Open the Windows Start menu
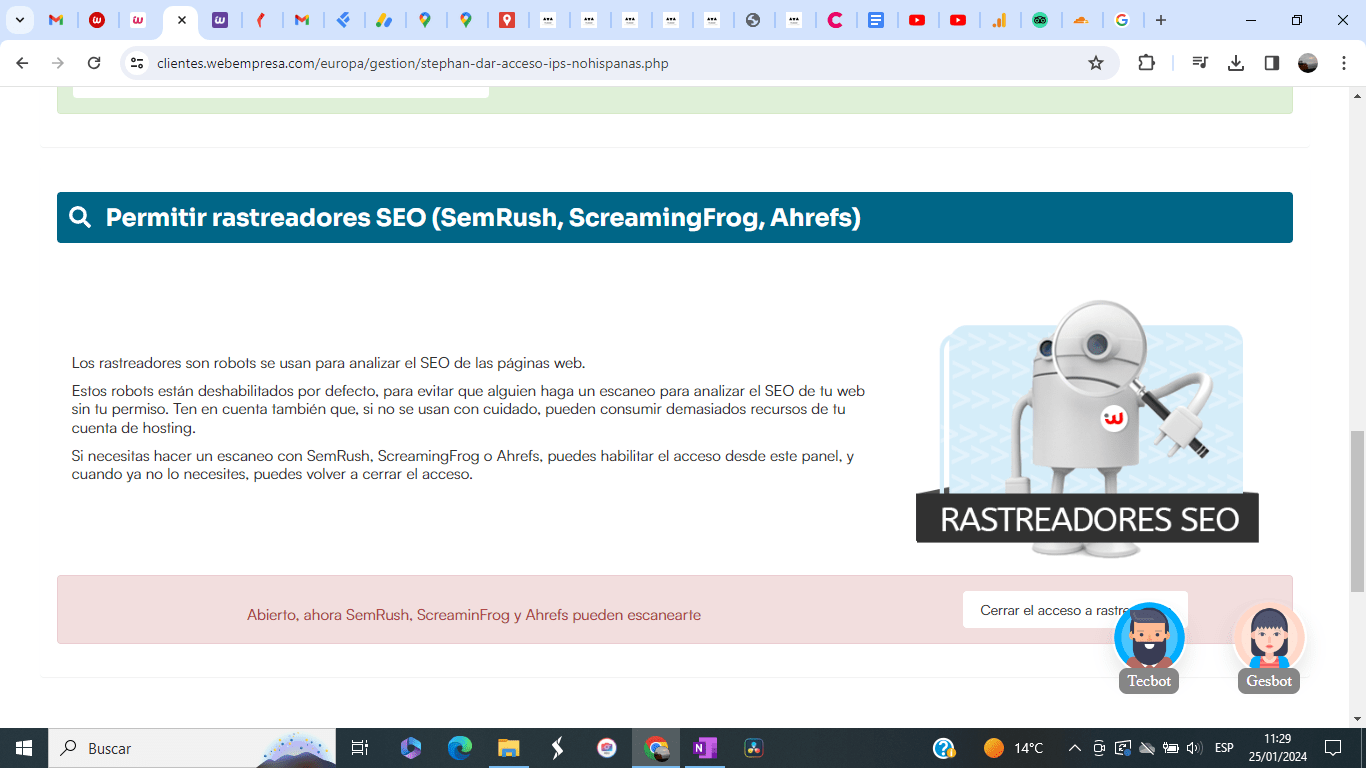This screenshot has height=768, width=1366. pos(24,748)
